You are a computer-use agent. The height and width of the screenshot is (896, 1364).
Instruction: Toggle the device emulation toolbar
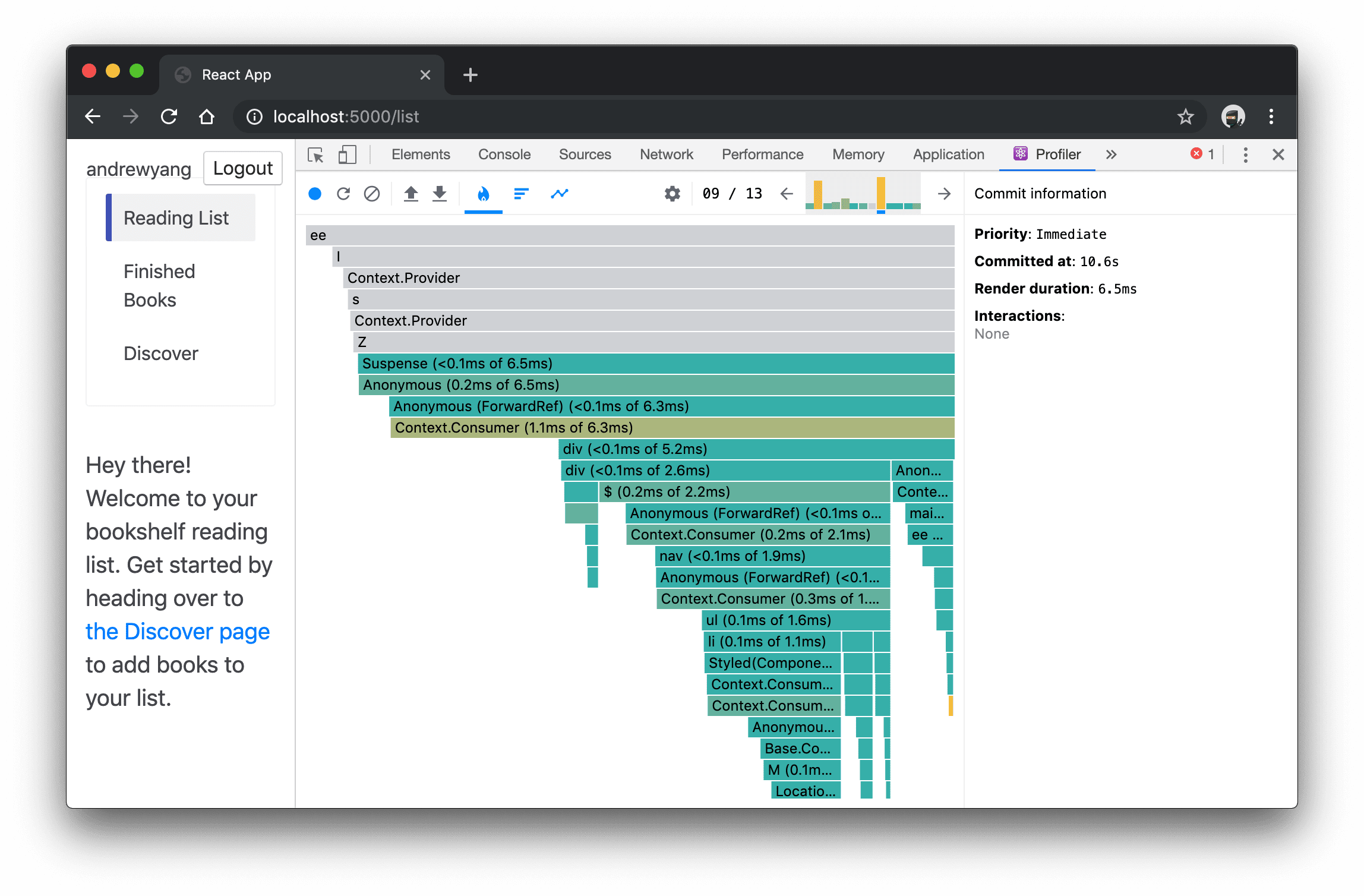347,154
